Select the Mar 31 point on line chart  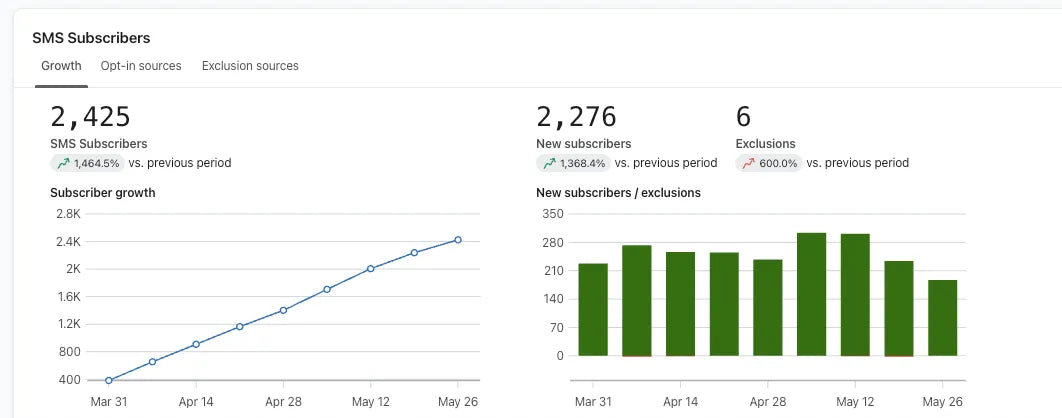(x=108, y=380)
